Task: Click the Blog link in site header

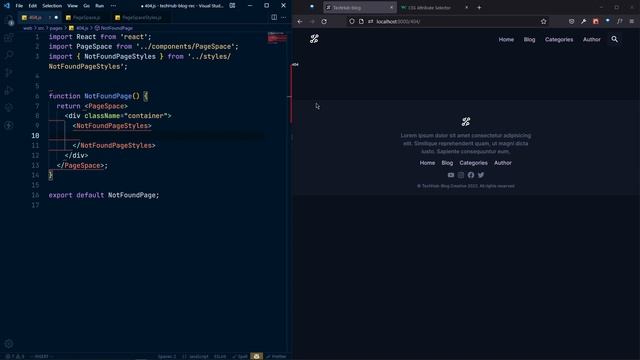Action: pyautogui.click(x=529, y=40)
